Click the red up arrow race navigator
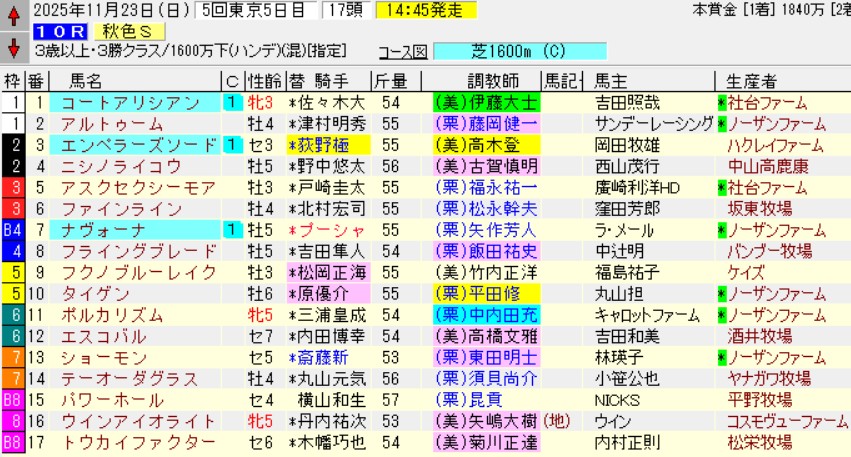The height and width of the screenshot is (457, 851). (x=13, y=16)
